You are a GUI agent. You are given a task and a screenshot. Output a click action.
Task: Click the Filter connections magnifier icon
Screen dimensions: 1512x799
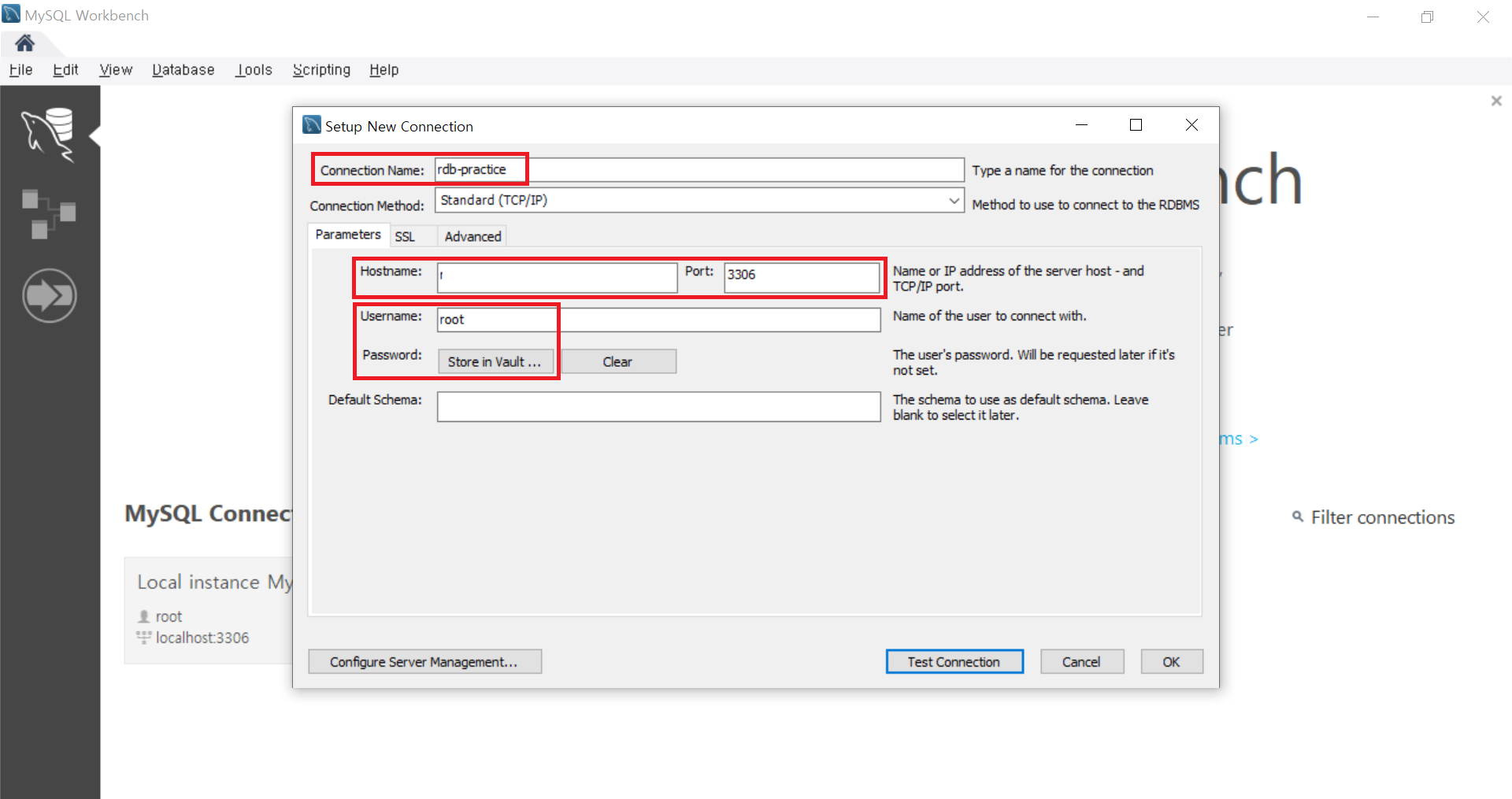click(1298, 517)
